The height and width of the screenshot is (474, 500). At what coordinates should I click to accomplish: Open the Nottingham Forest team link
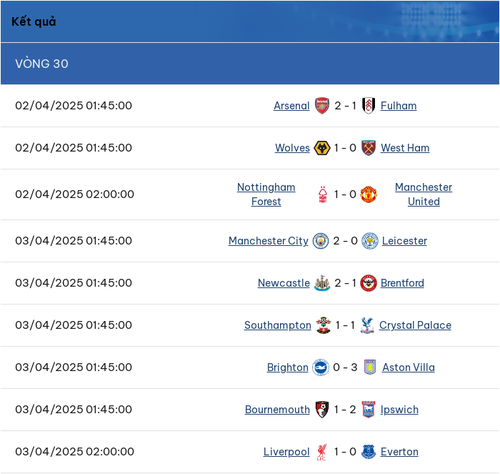coord(266,194)
